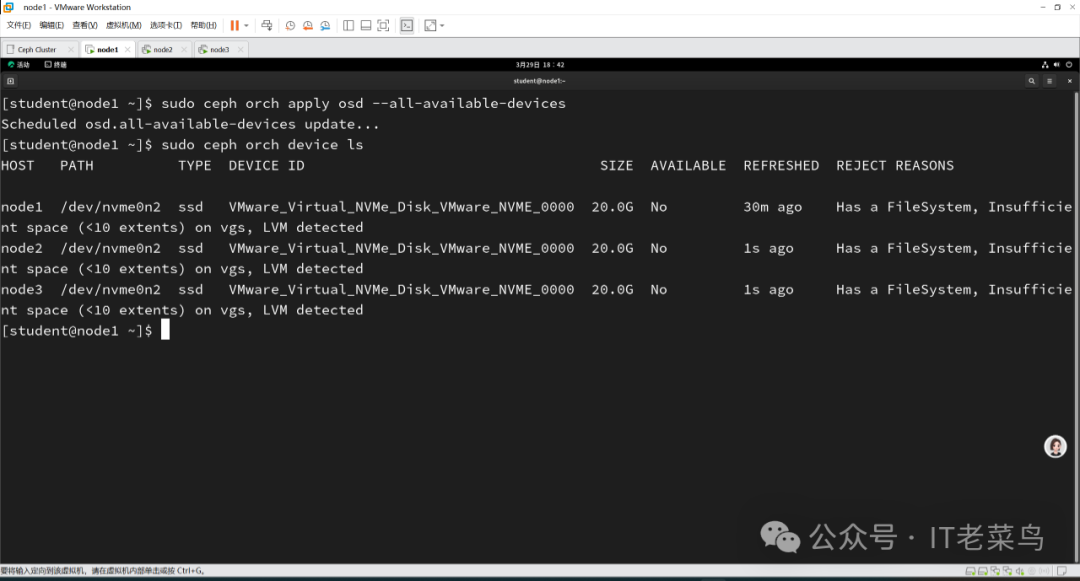Screen dimensions: 1080x581
Task: Click the terminal vertical scrollbar
Action: click(1077, 326)
